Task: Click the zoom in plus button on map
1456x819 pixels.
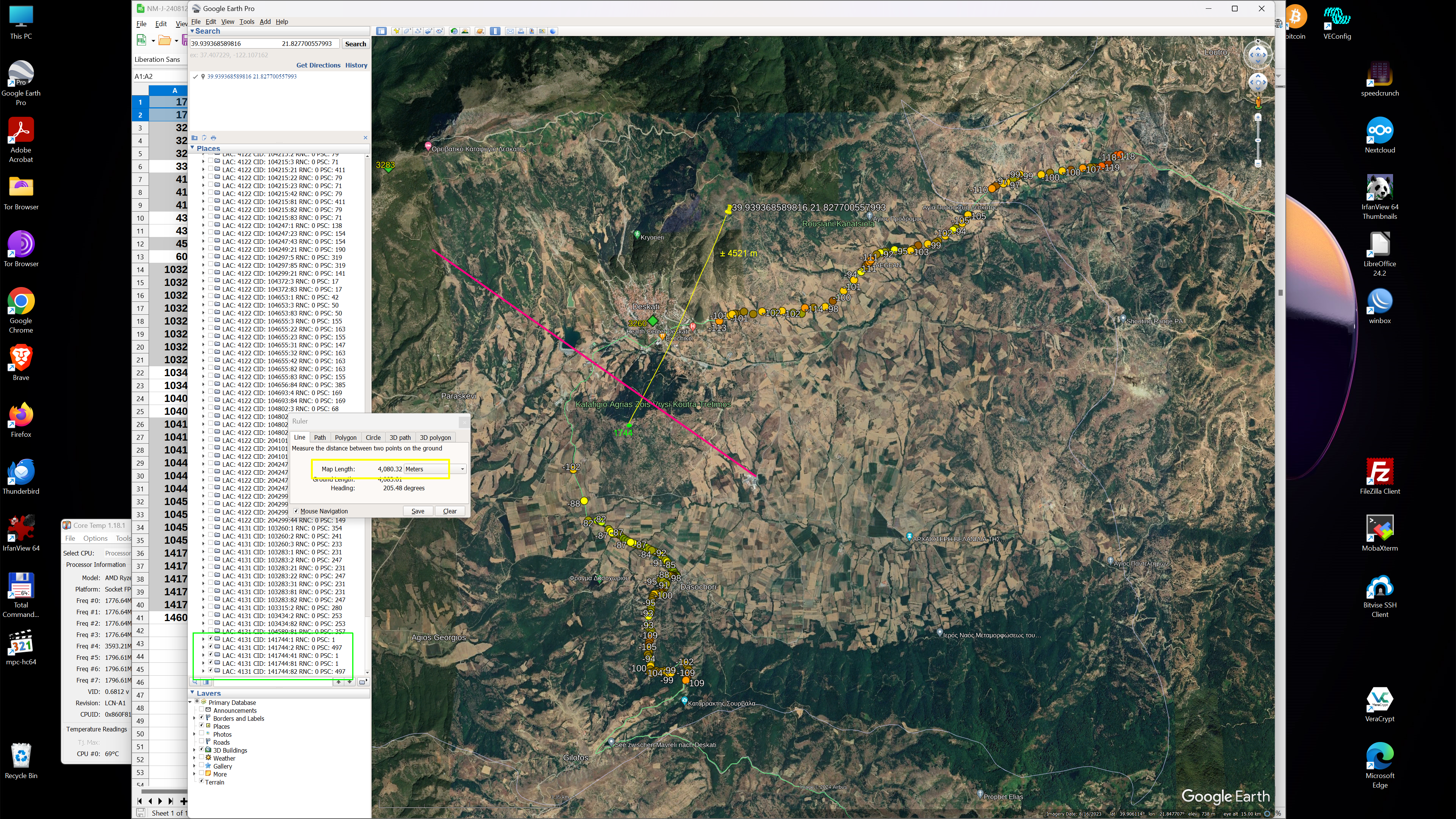Action: (1258, 117)
